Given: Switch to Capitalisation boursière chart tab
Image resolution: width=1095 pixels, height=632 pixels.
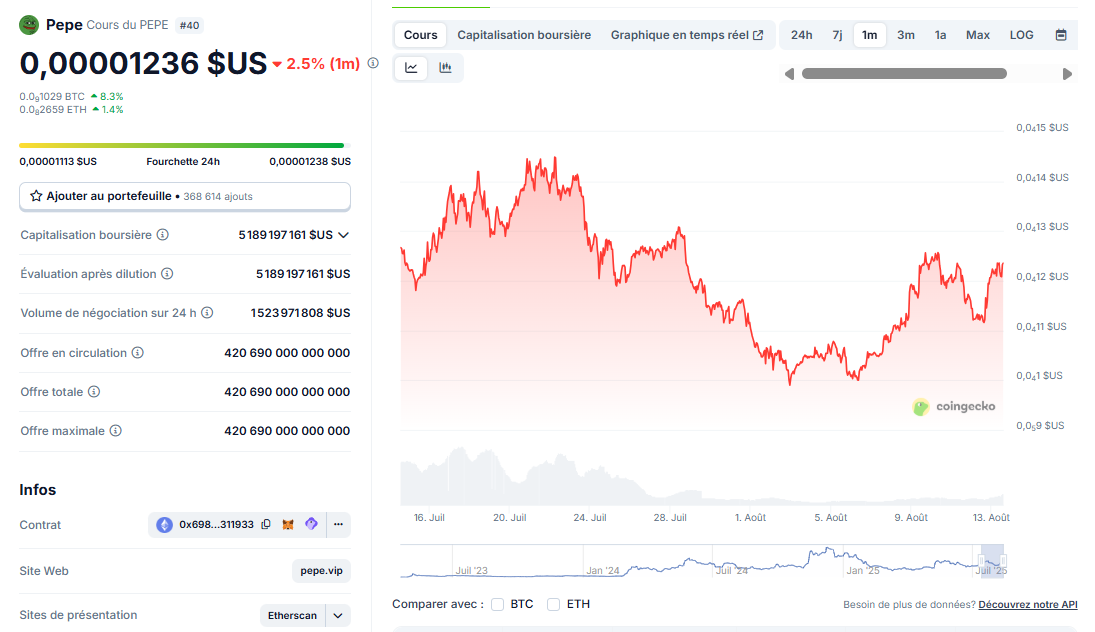Looking at the screenshot, I should tap(524, 35).
